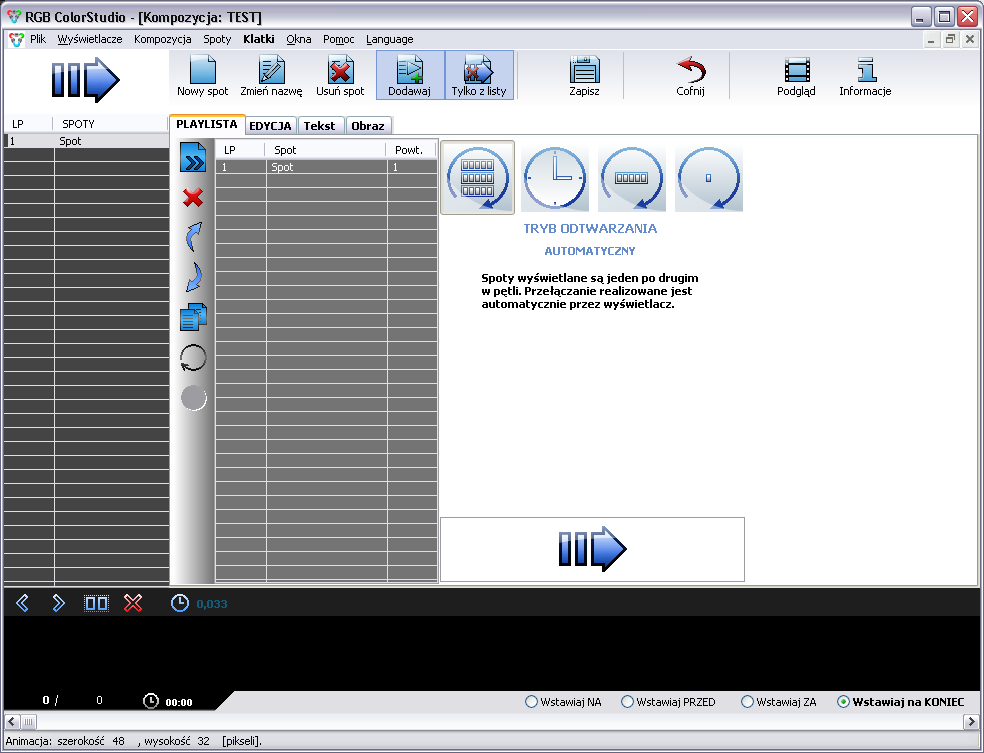This screenshot has height=753, width=984.
Task: Select Spot entry in playlist table
Action: [326, 167]
